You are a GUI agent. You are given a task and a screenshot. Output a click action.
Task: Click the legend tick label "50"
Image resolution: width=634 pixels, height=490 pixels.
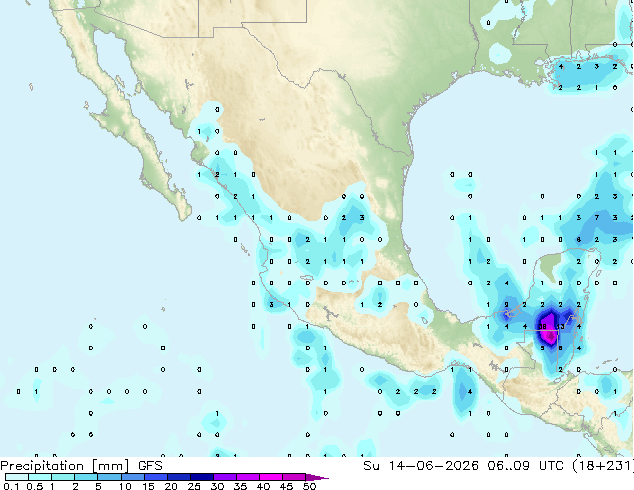coord(309,486)
